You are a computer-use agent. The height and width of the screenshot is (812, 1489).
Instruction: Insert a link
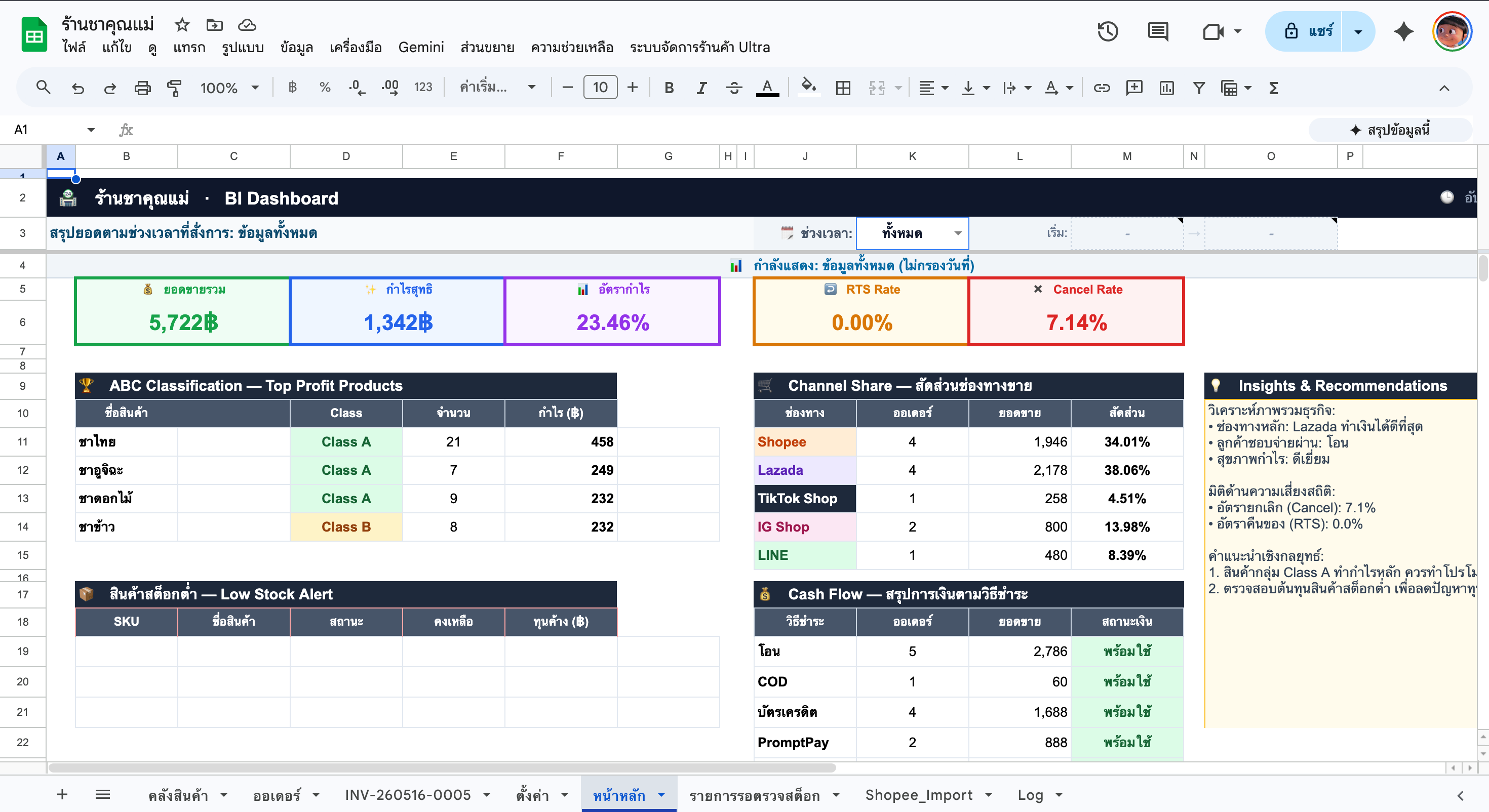(x=1102, y=88)
